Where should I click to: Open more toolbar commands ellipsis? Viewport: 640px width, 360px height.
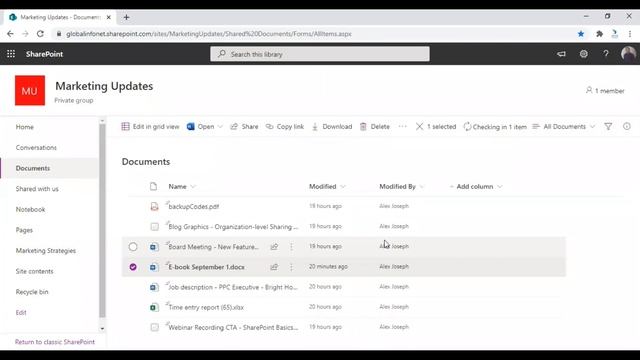(402, 127)
